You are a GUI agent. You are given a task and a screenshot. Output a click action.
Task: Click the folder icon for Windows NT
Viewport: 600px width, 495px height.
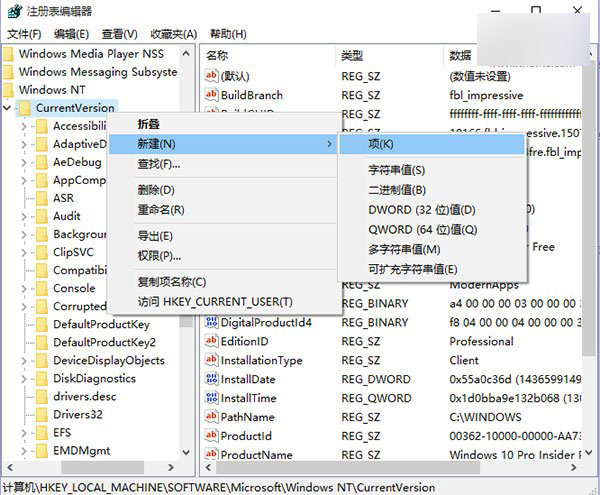pyautogui.click(x=8, y=90)
